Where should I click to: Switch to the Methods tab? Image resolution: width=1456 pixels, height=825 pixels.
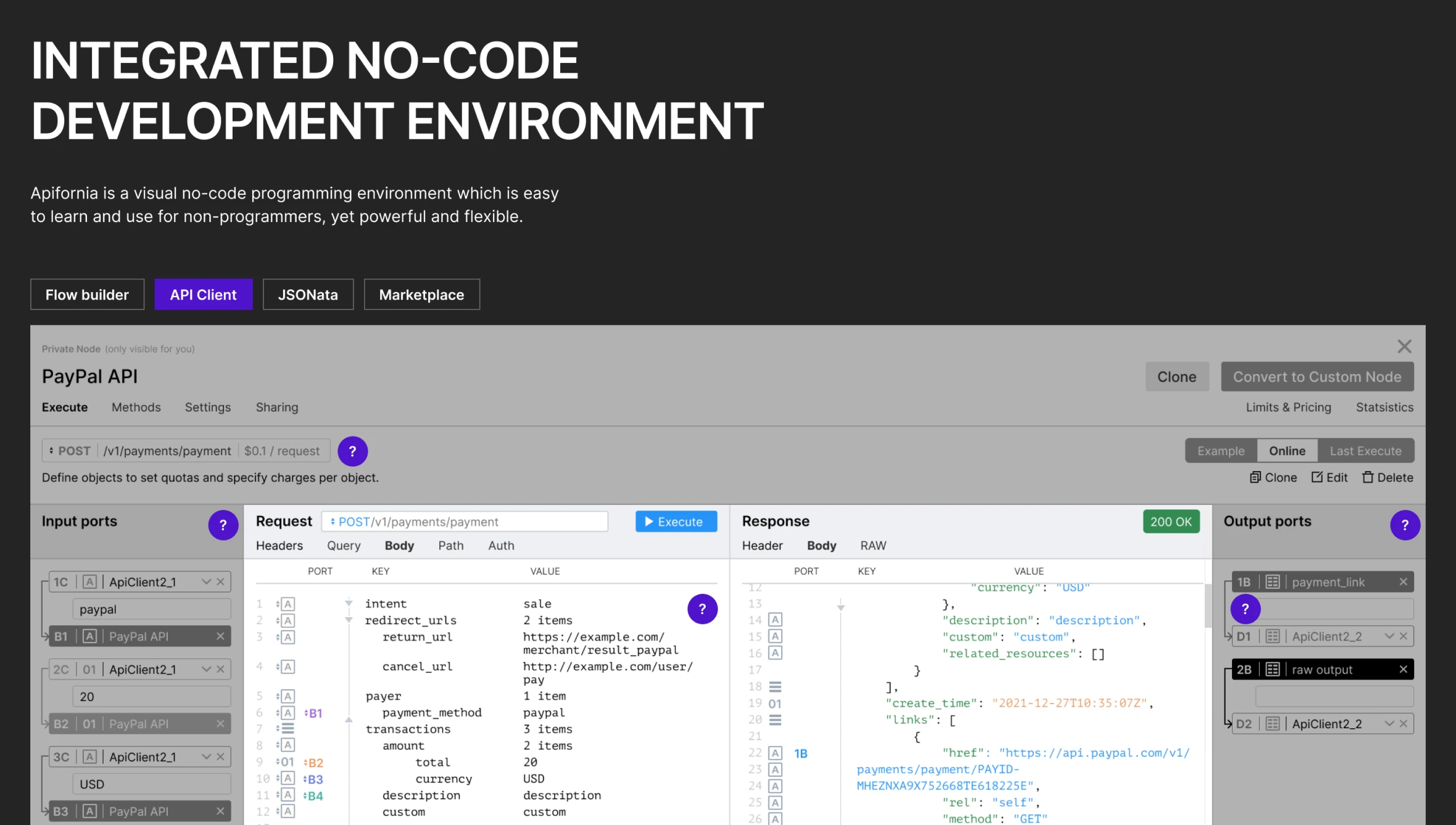click(x=136, y=408)
